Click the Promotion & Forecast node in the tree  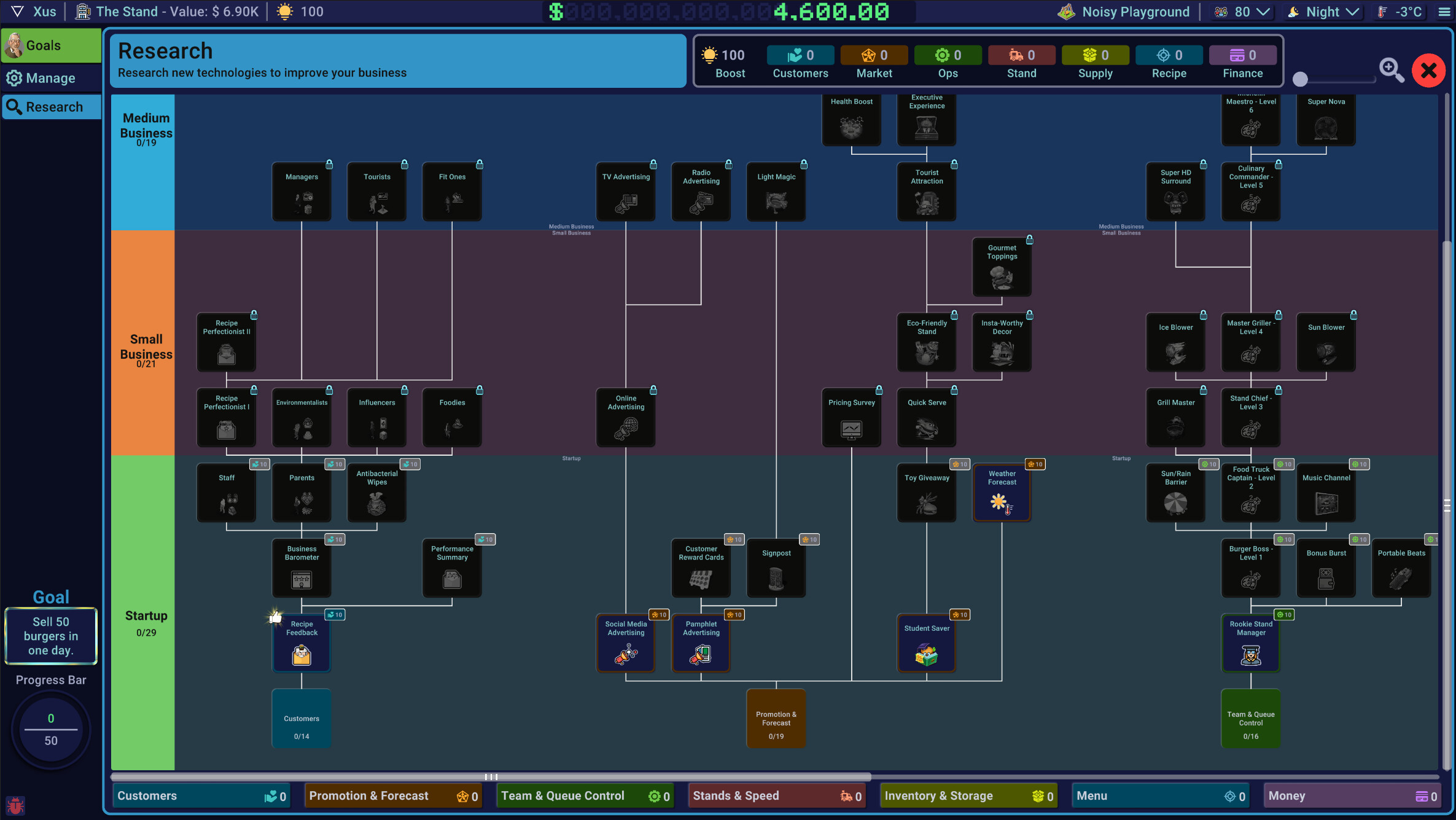coord(776,718)
